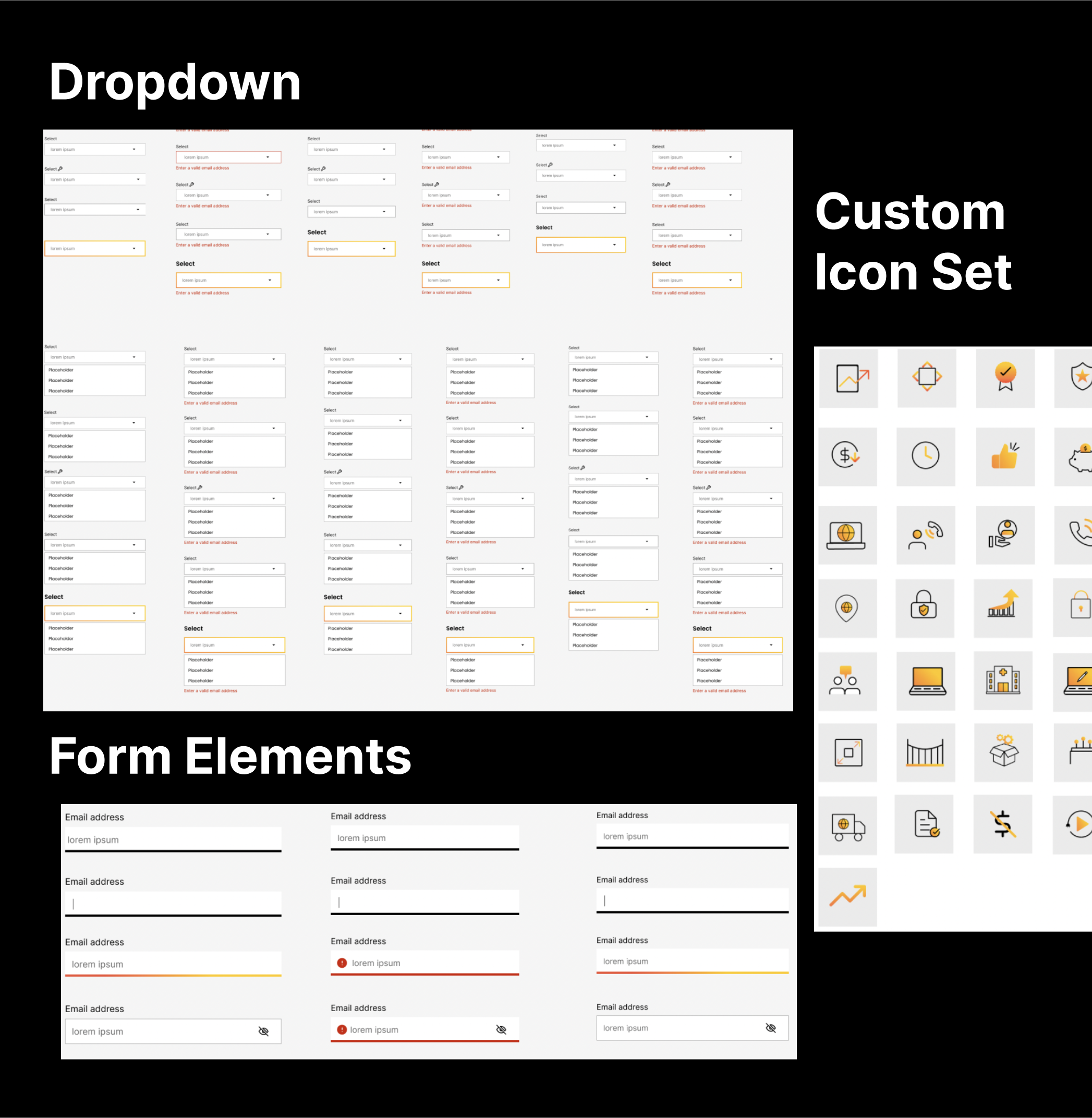Click the first top-left Email address input

173,840
